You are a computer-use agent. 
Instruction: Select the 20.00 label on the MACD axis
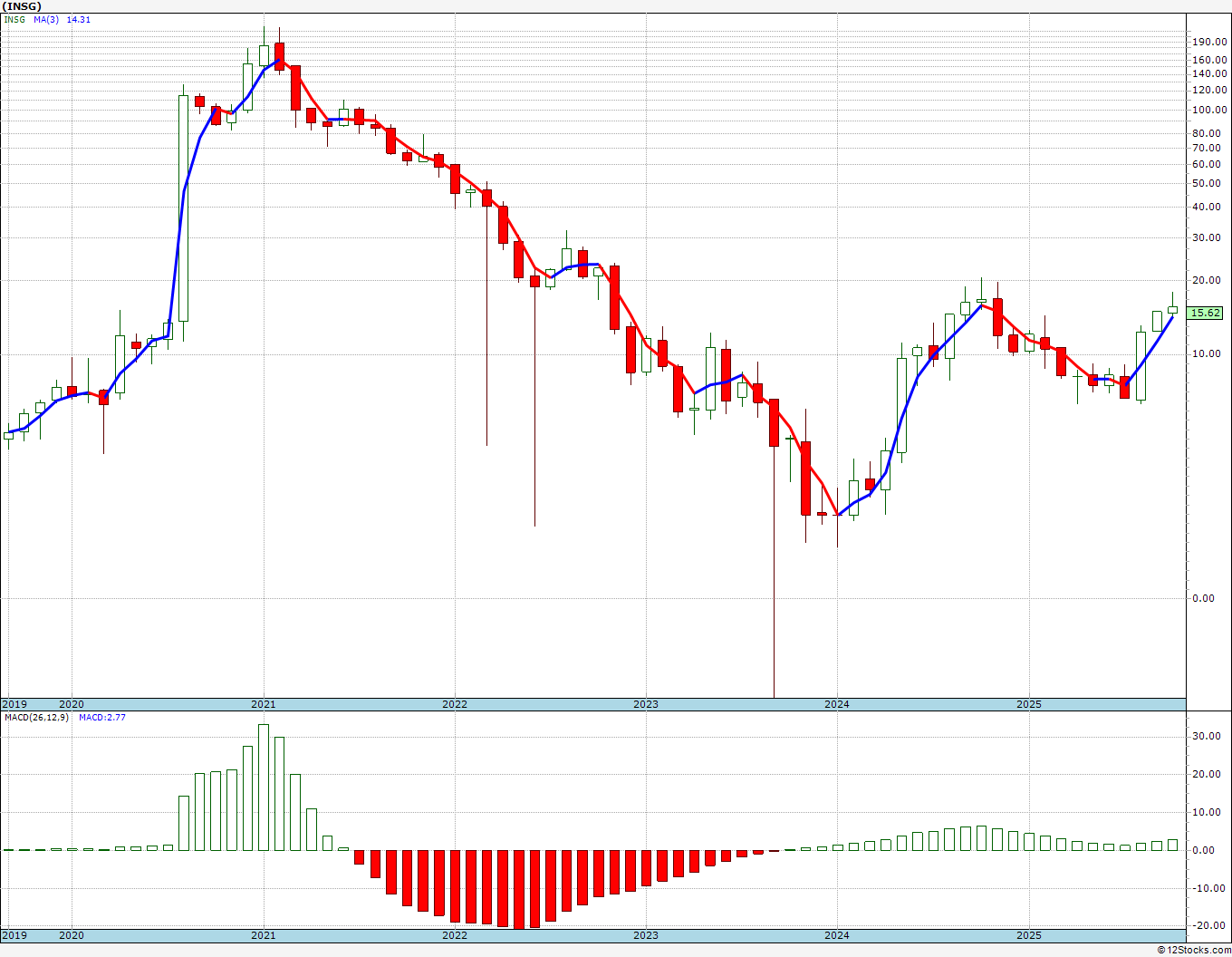[x=1208, y=774]
